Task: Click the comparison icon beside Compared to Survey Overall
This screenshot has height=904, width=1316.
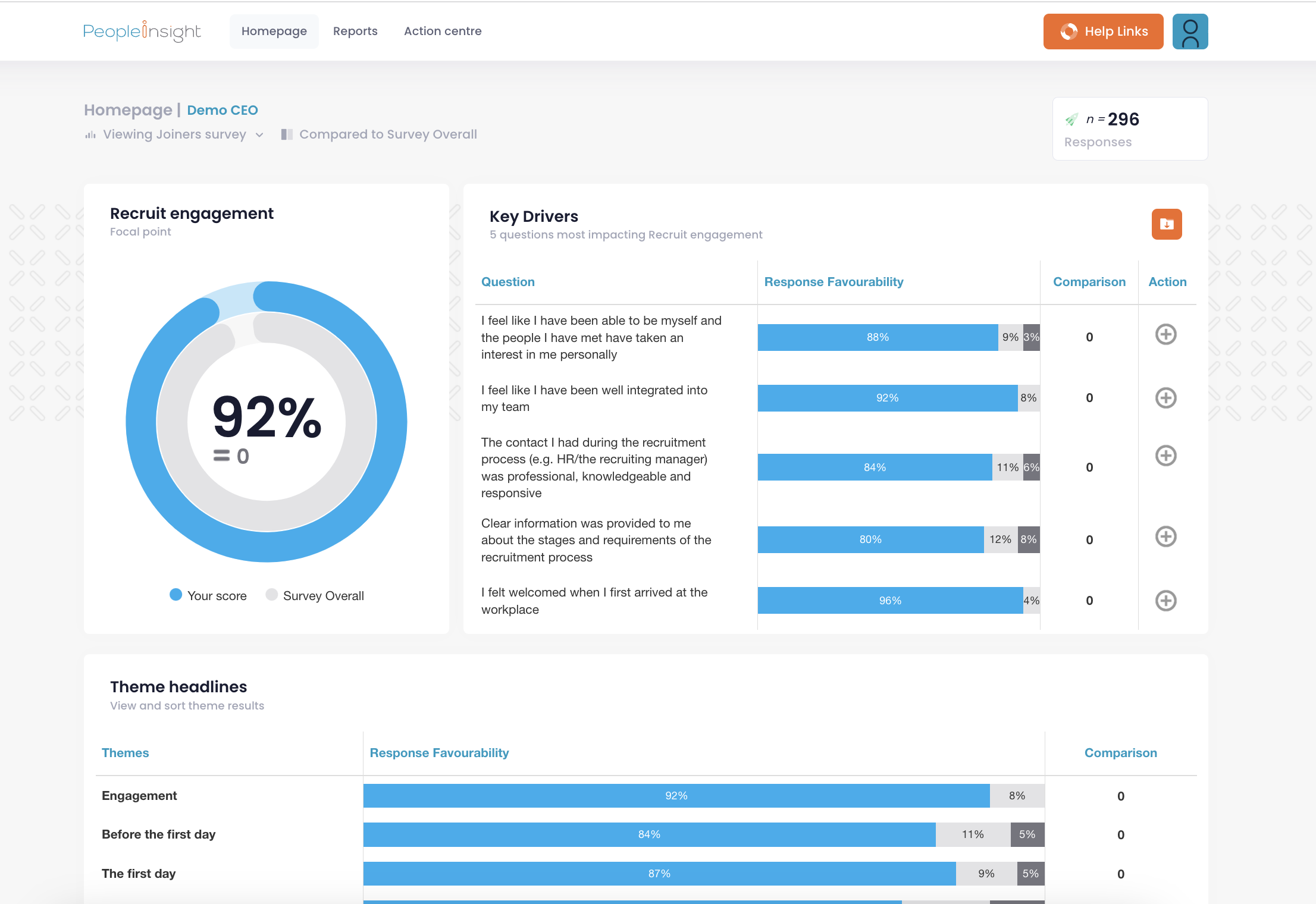Action: pos(287,134)
